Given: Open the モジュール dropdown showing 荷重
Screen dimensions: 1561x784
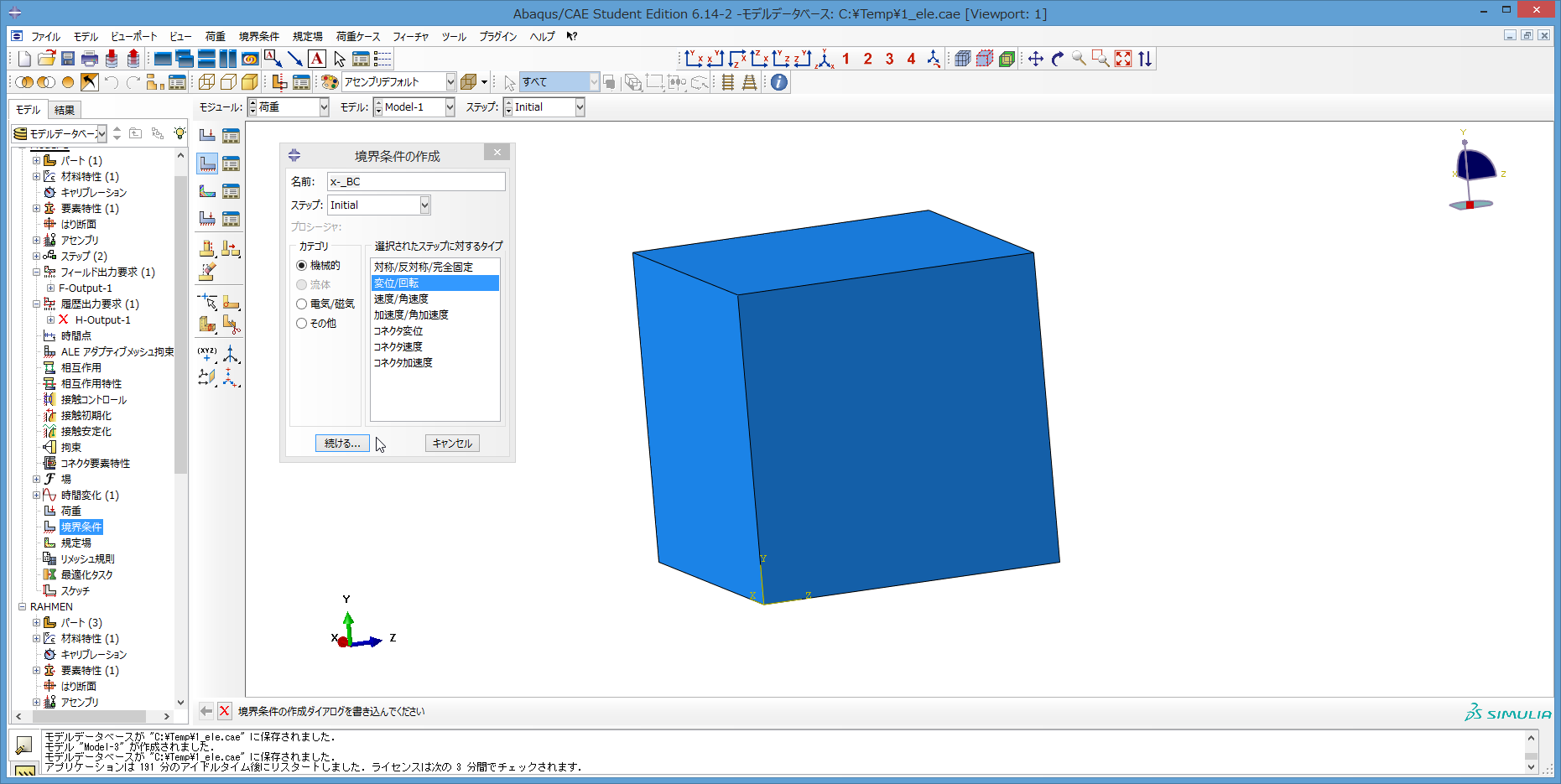Looking at the screenshot, I should tap(324, 107).
